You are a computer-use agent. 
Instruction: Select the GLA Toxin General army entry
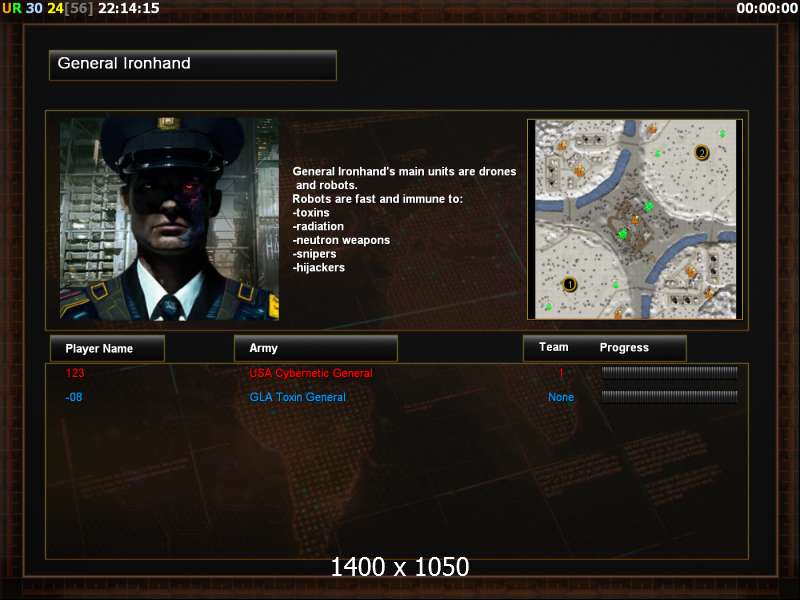(297, 397)
